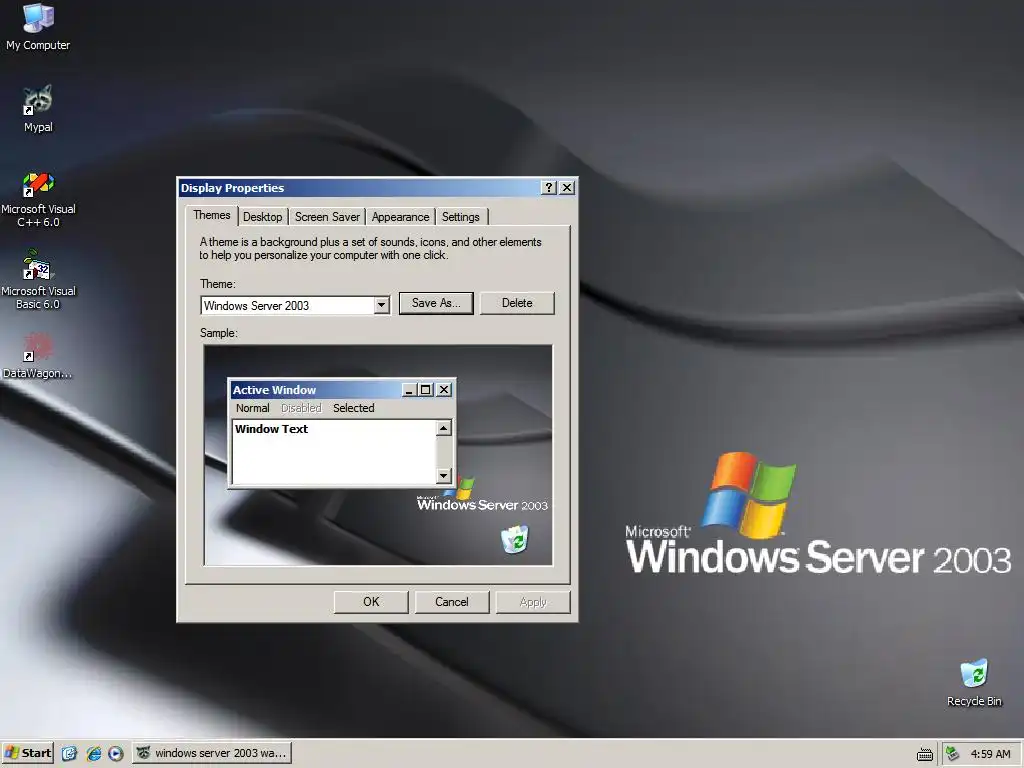Click the 4:59 AM clock
The image size is (1024, 768).
point(990,754)
